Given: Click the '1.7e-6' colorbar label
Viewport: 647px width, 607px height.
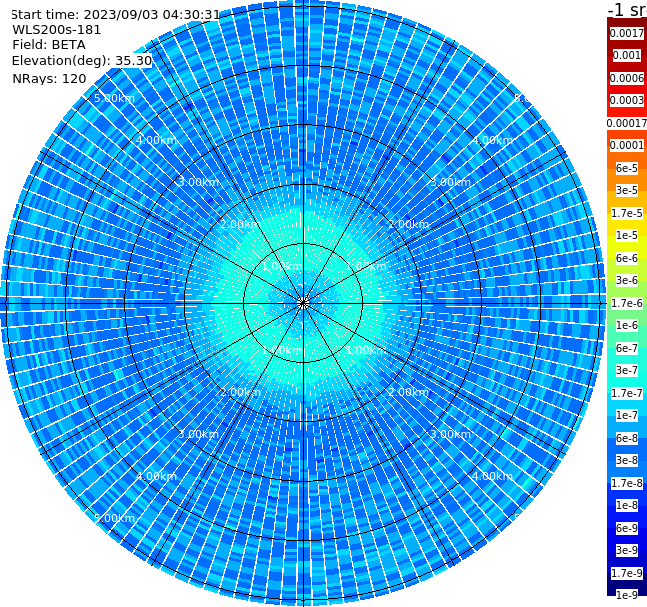Looking at the screenshot, I should [627, 303].
